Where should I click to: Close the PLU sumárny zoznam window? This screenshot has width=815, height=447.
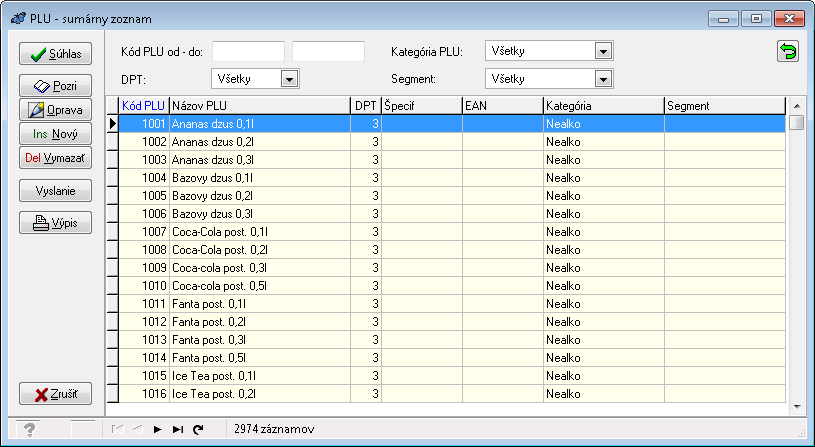coord(790,19)
